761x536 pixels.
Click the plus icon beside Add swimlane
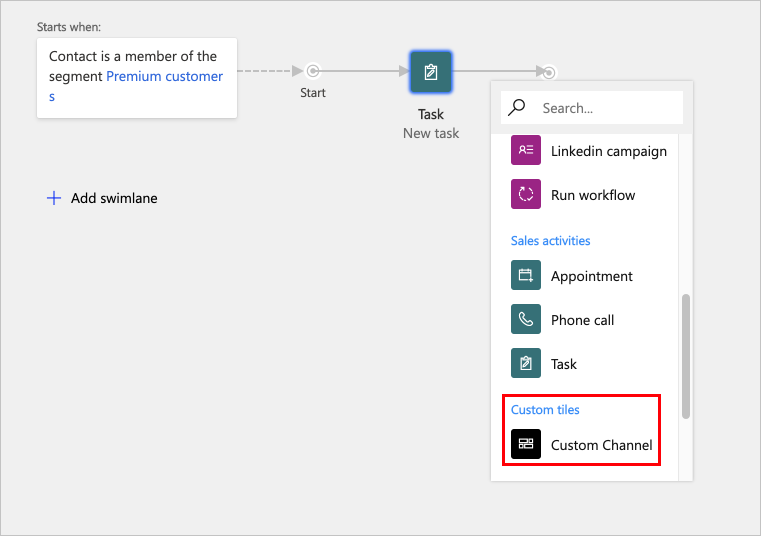tap(54, 198)
